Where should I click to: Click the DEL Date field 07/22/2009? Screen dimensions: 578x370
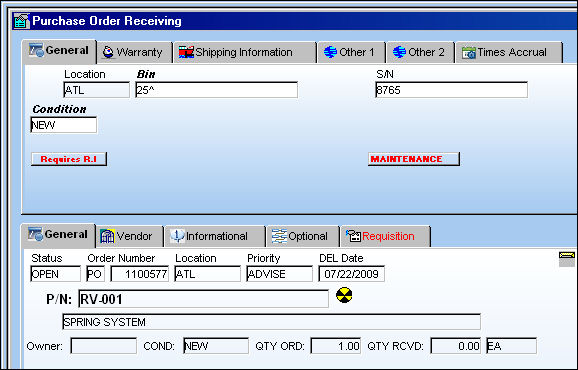click(x=351, y=274)
